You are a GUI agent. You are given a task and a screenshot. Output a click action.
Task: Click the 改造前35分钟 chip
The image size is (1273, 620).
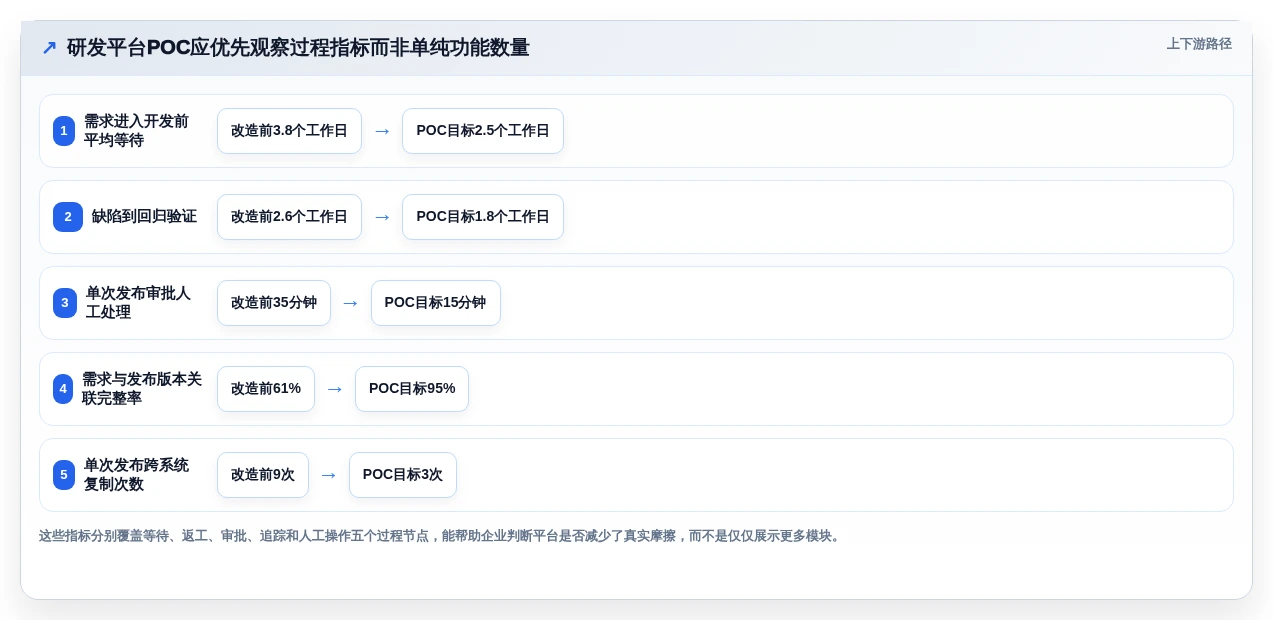click(274, 303)
